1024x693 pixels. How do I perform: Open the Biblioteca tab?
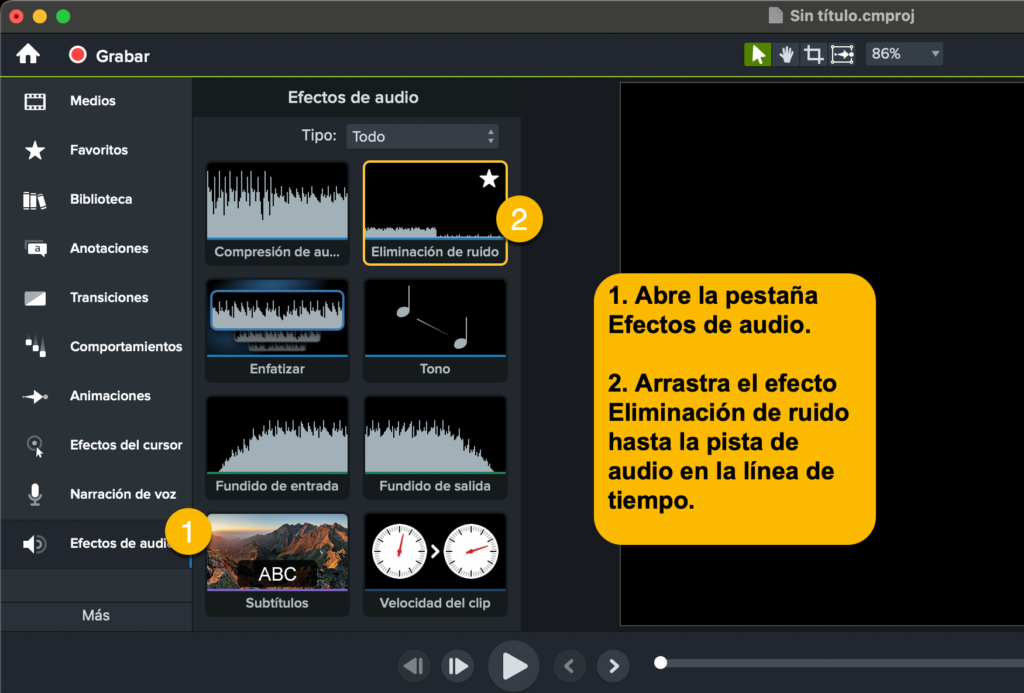[x=96, y=199]
